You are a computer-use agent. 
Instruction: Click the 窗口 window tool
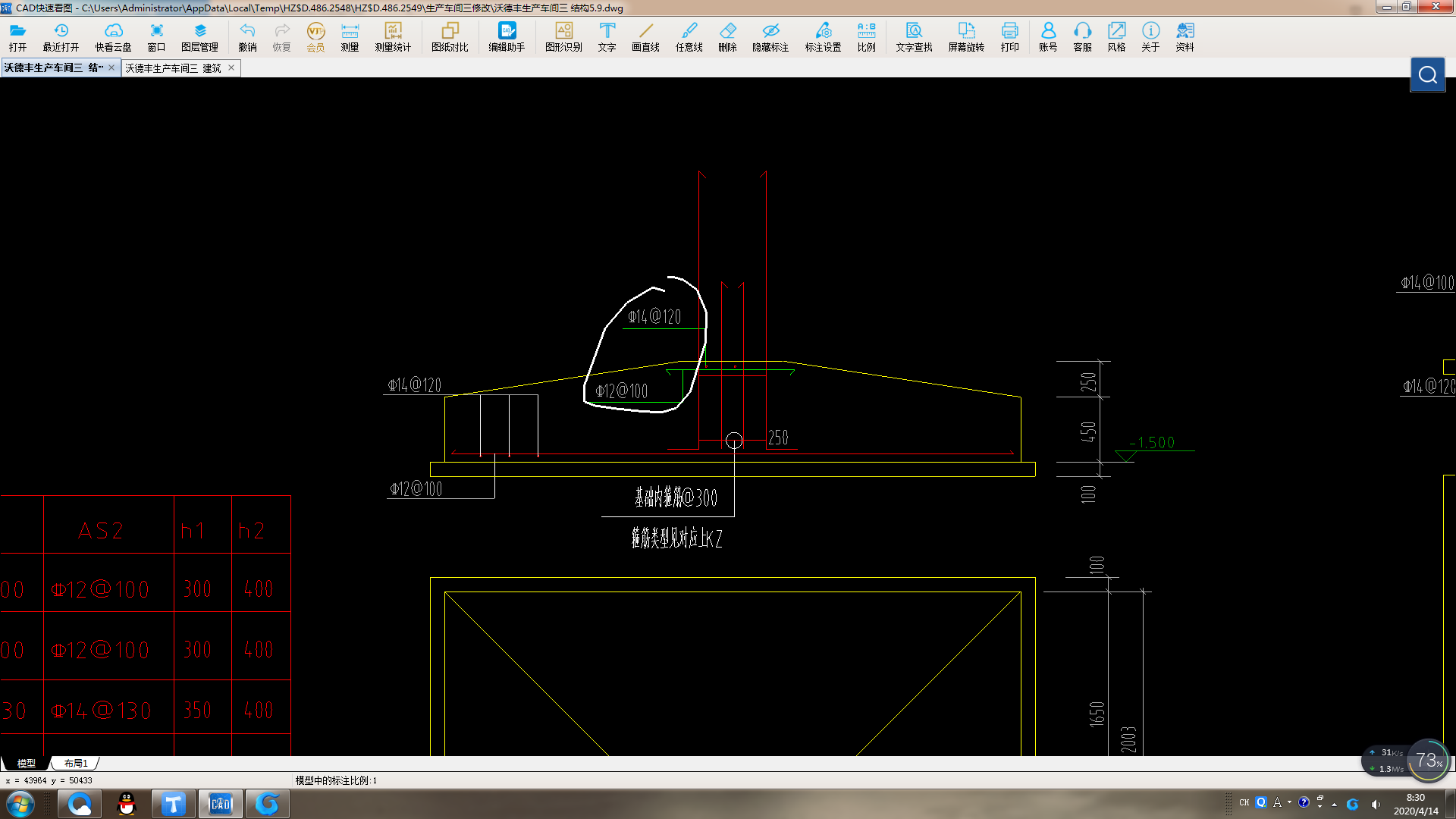coord(156,36)
